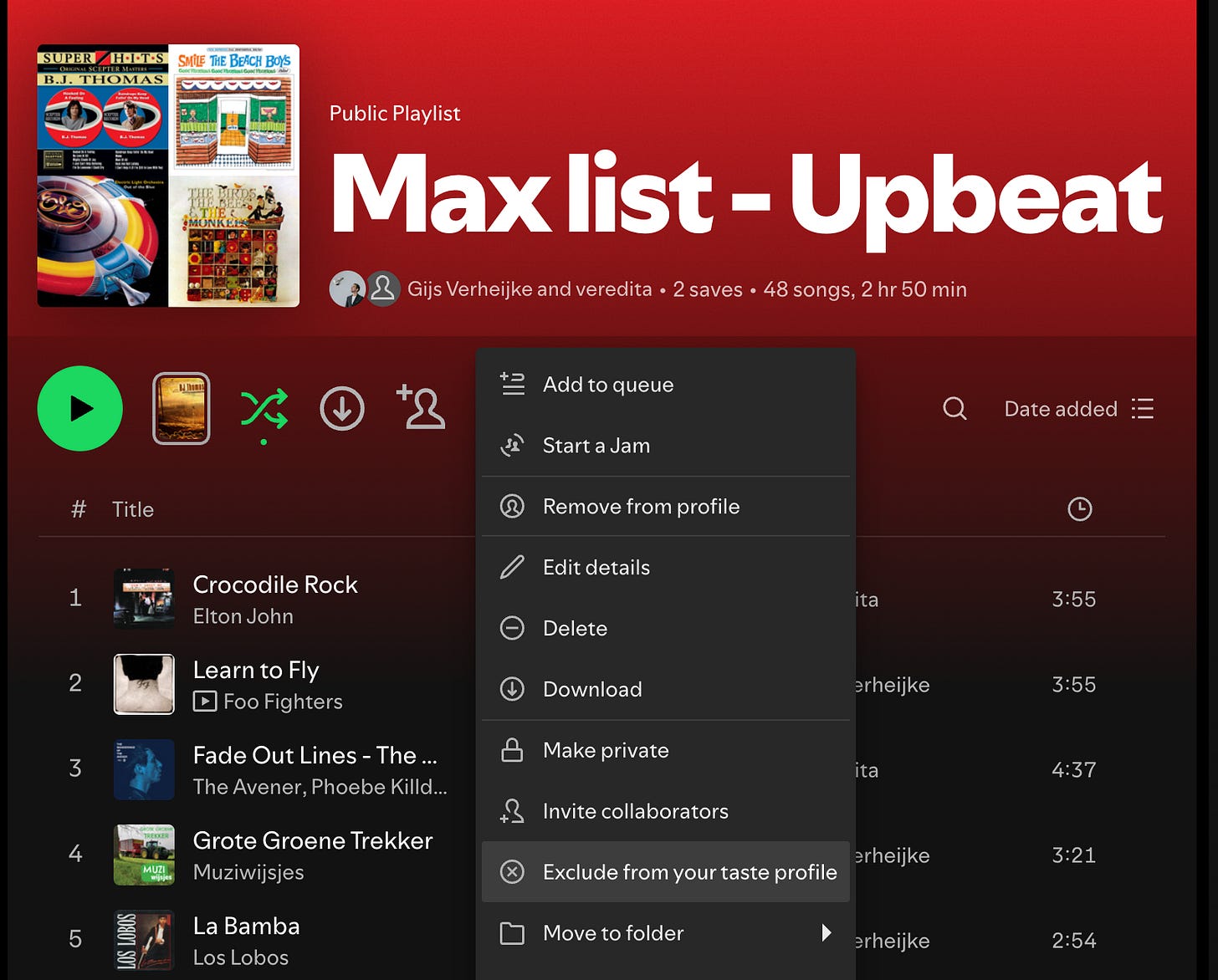Choose Edit details in context menu
The width and height of the screenshot is (1218, 980).
pyautogui.click(x=666, y=568)
